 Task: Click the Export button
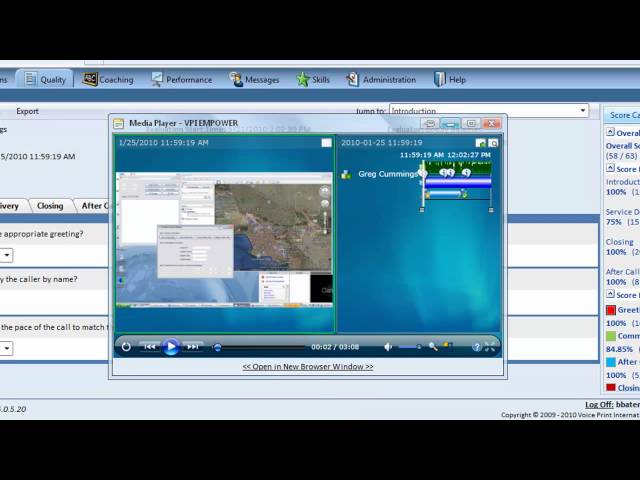click(x=27, y=111)
